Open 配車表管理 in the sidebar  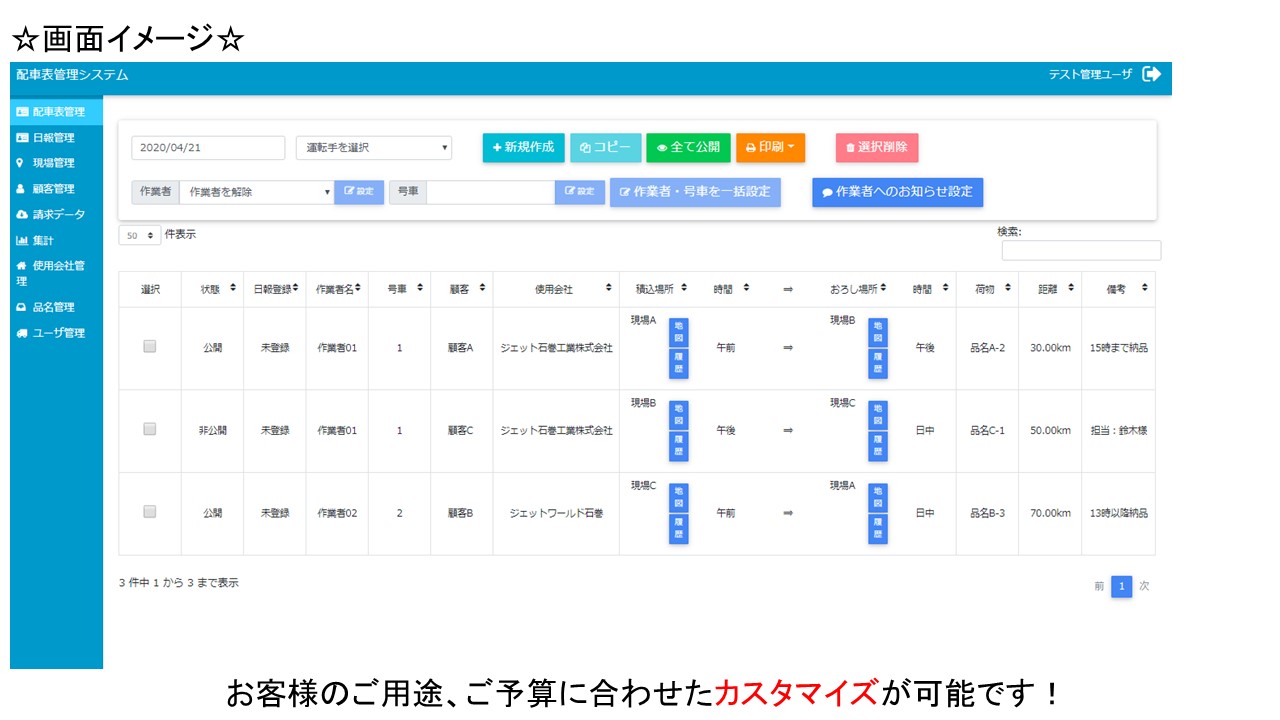[x=56, y=112]
